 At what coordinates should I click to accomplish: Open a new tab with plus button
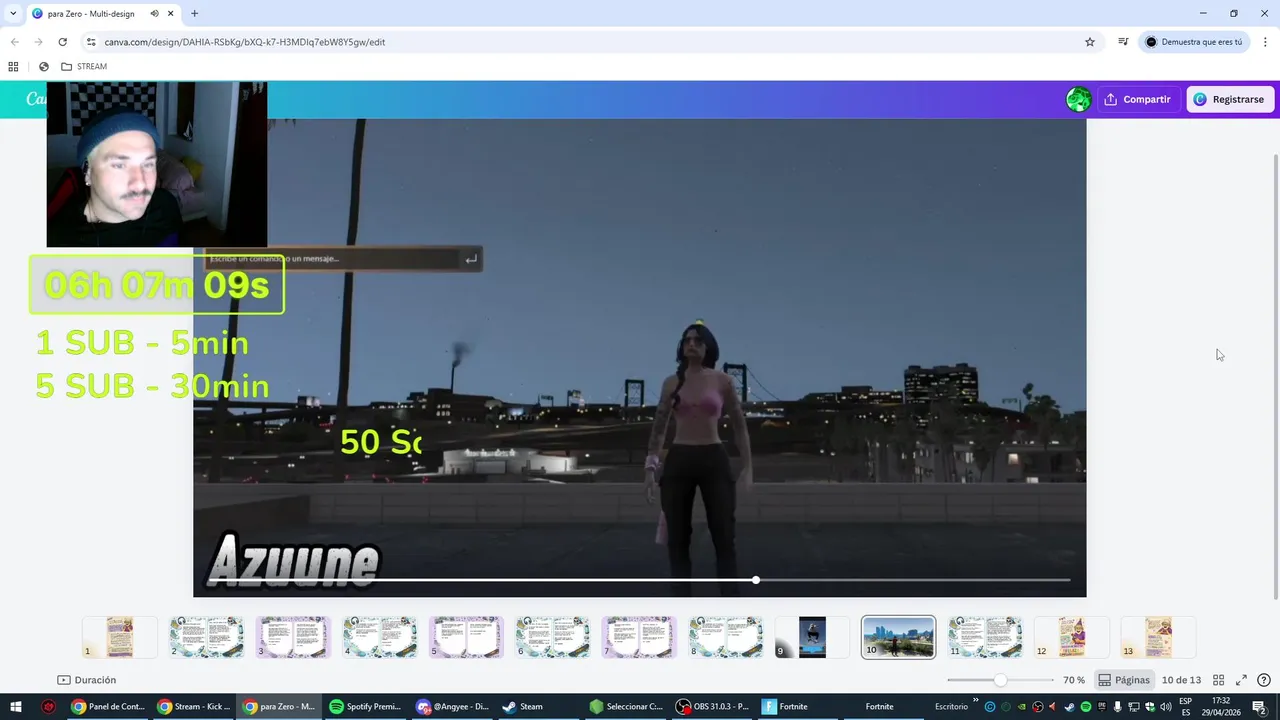click(194, 14)
